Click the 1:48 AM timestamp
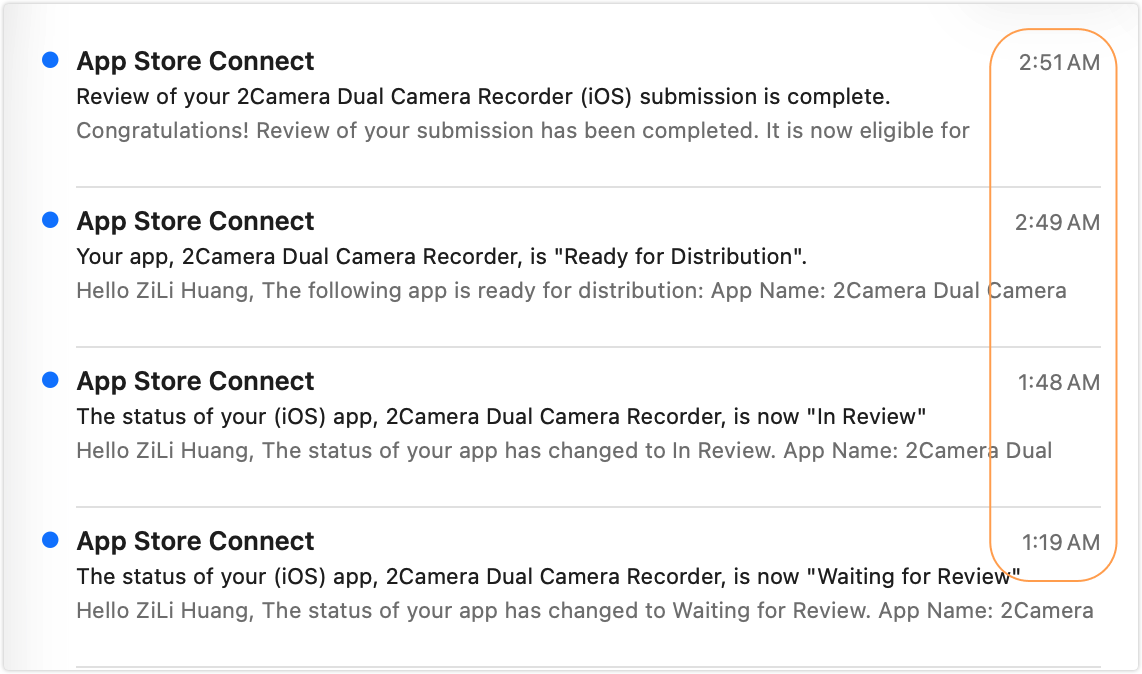The image size is (1142, 674). [1059, 383]
